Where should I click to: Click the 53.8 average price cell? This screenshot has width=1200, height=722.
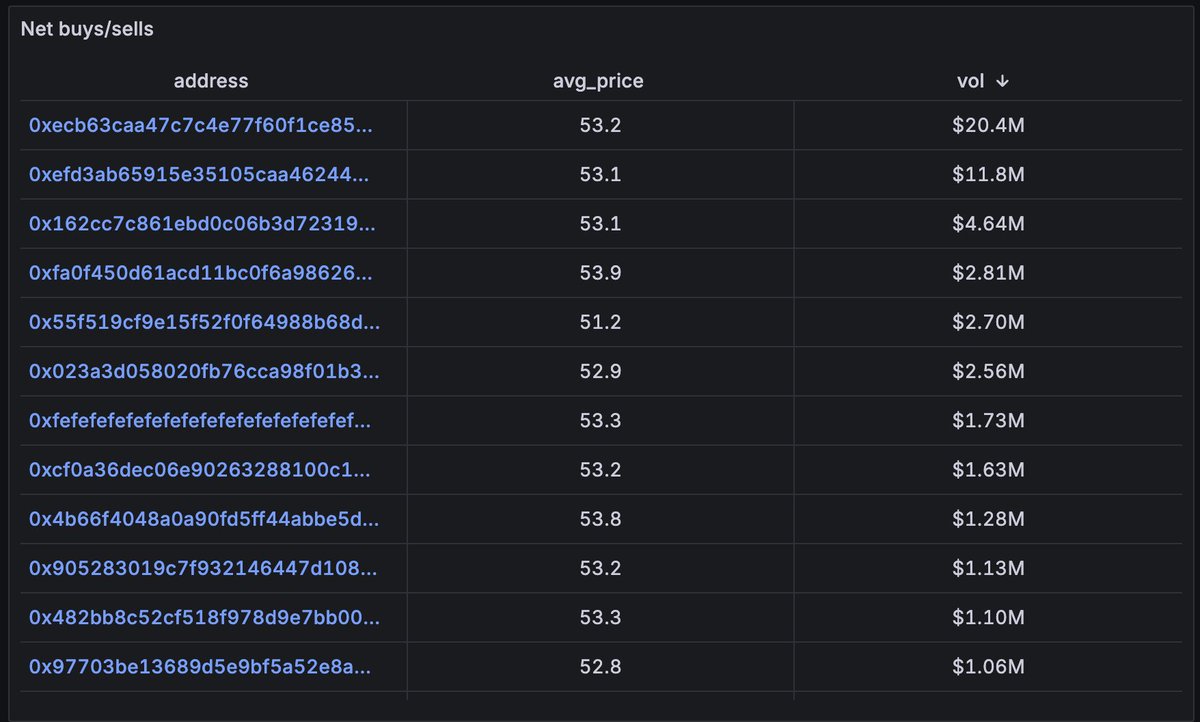[x=600, y=518]
